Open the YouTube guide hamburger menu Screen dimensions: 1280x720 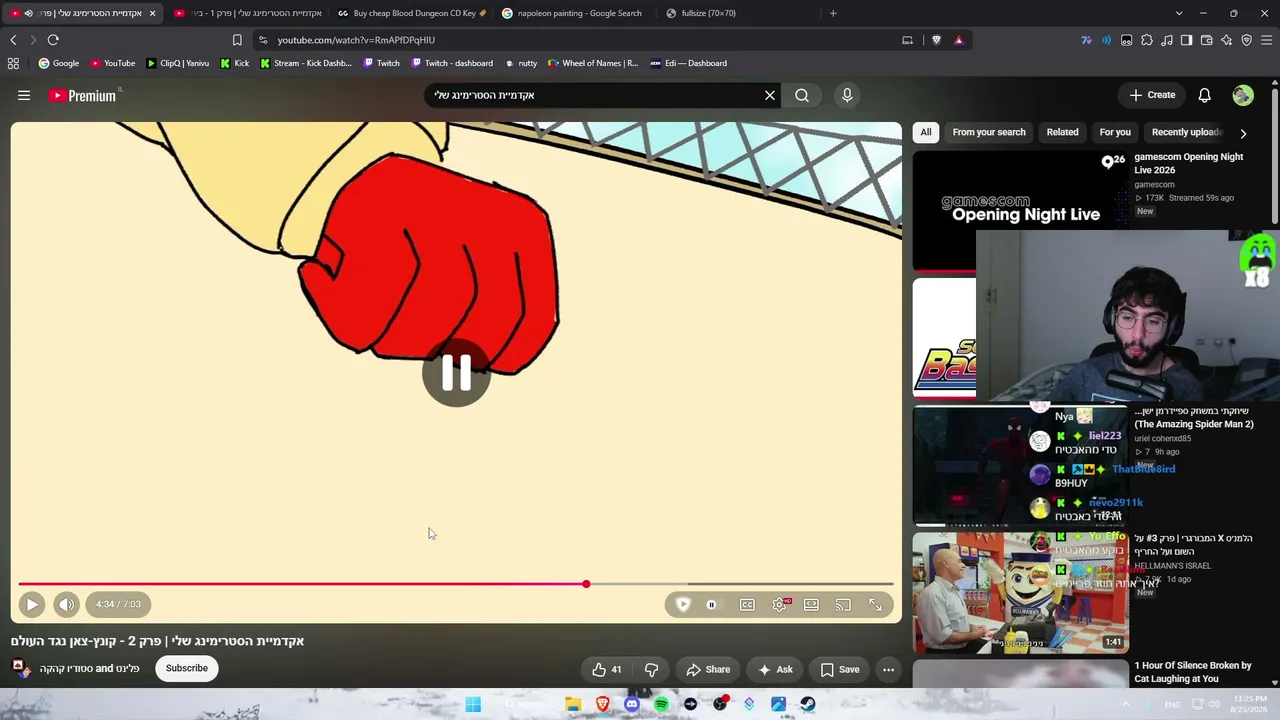click(24, 95)
